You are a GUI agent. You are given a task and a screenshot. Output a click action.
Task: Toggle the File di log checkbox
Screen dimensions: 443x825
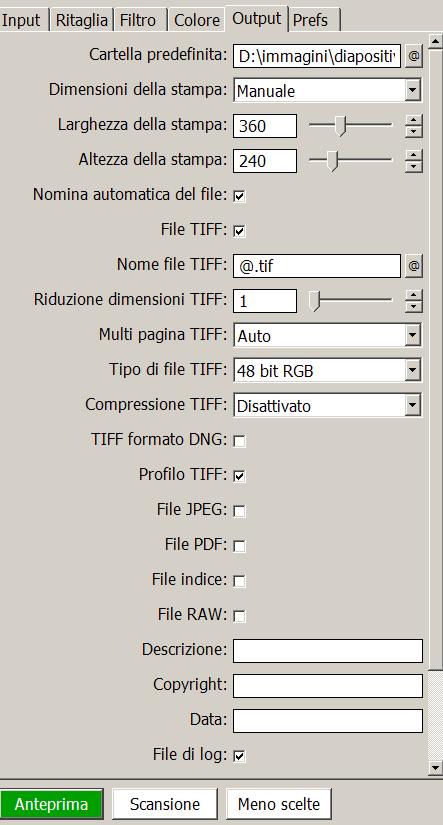[239, 756]
